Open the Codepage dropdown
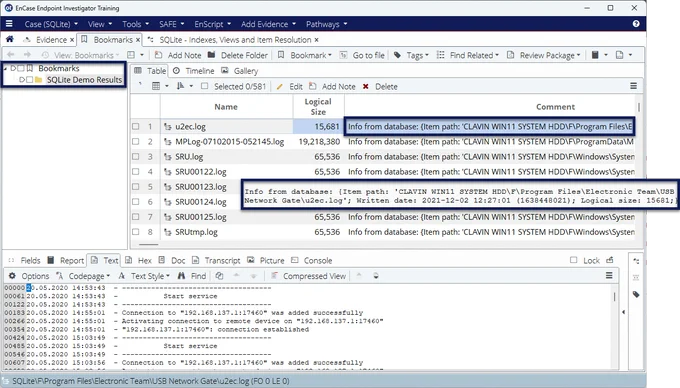This screenshot has height=388, width=680. (x=84, y=276)
